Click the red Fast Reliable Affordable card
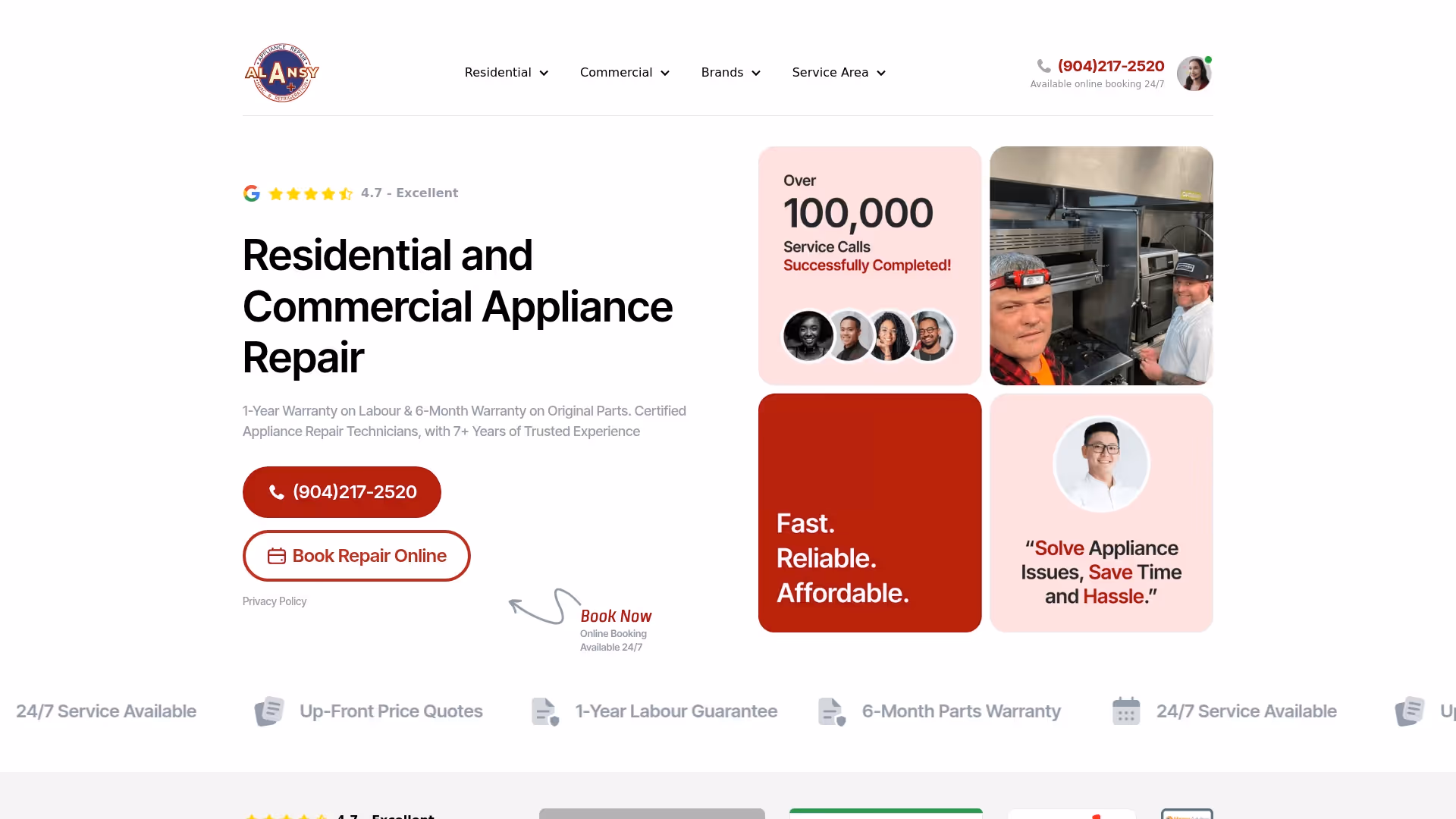 pyautogui.click(x=870, y=513)
